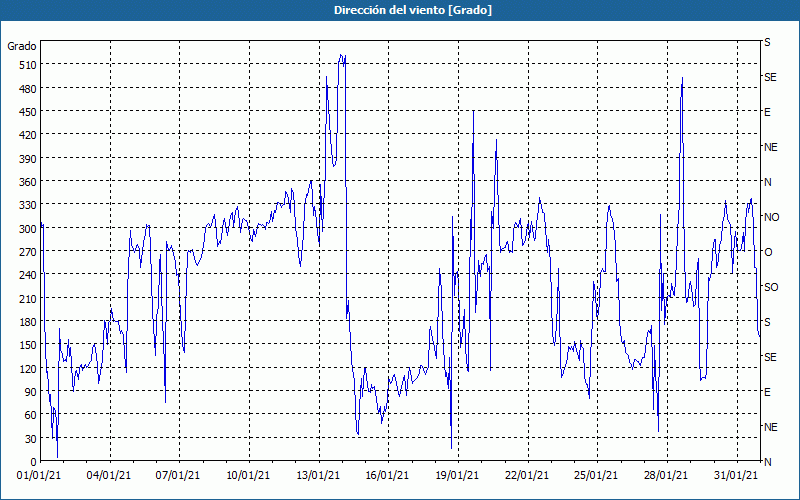800x500 pixels.
Task: Select the 31/01/21 date label
Action: coord(736,476)
